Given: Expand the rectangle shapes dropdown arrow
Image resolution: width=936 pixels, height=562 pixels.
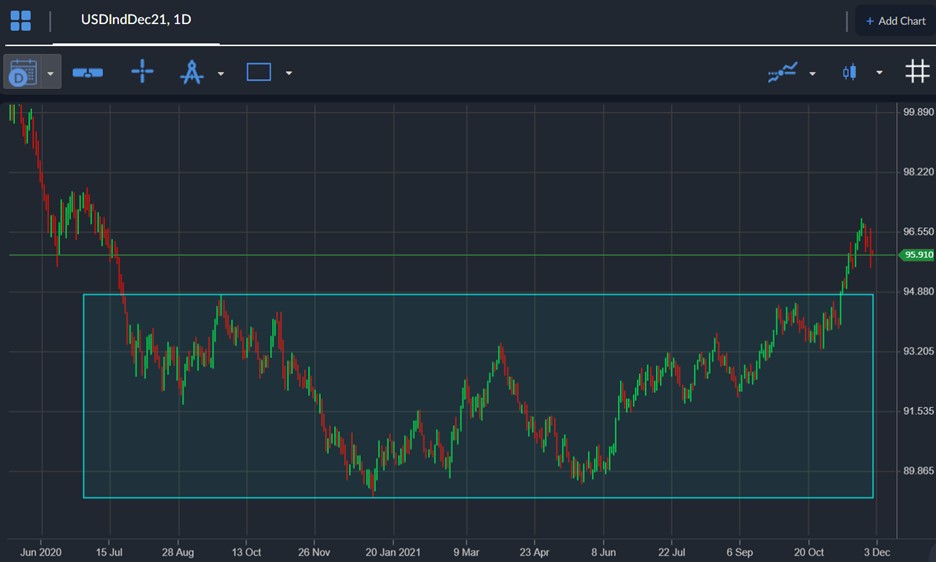Looking at the screenshot, I should click(289, 73).
